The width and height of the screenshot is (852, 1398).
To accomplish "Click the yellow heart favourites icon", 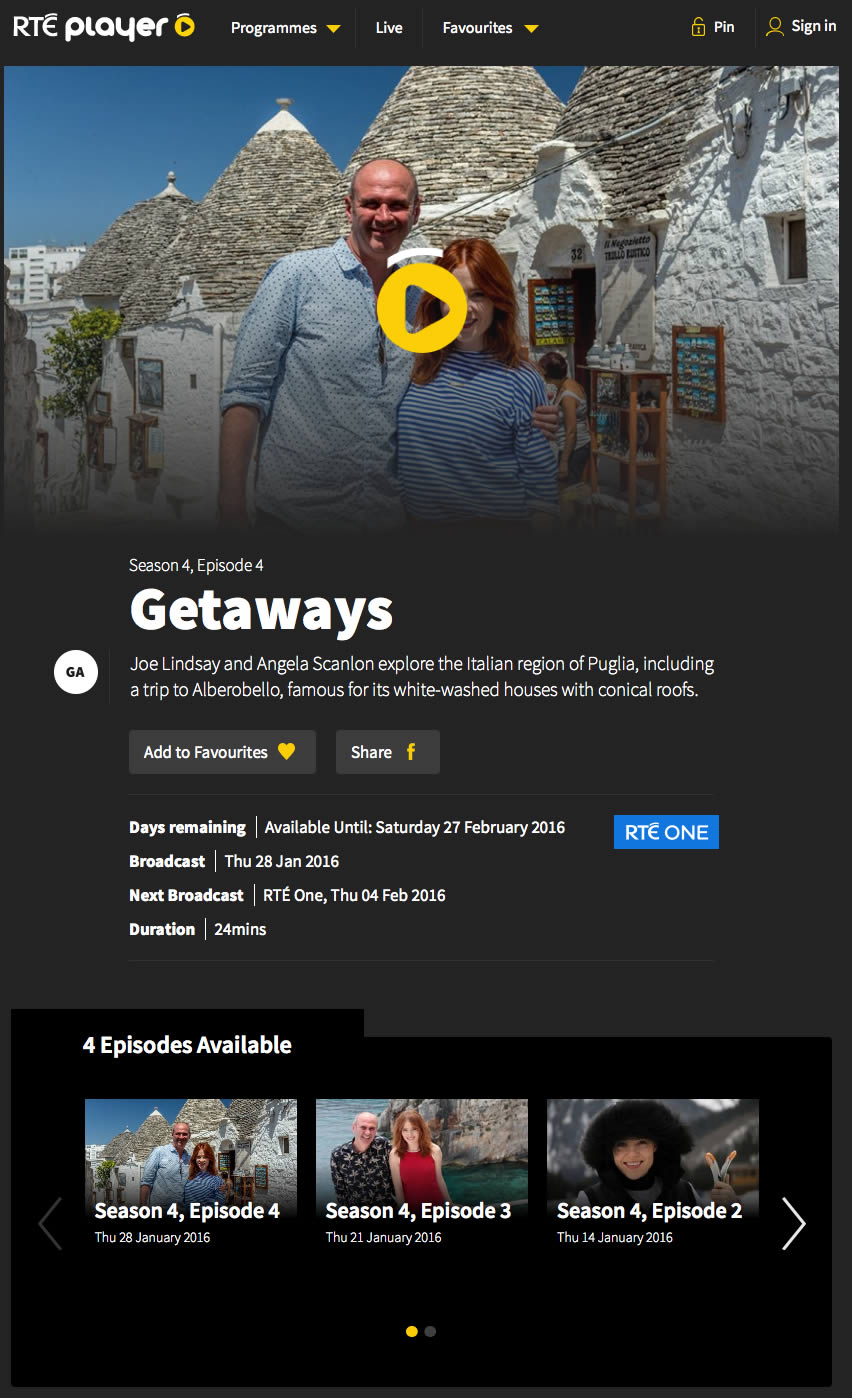I will pos(287,751).
